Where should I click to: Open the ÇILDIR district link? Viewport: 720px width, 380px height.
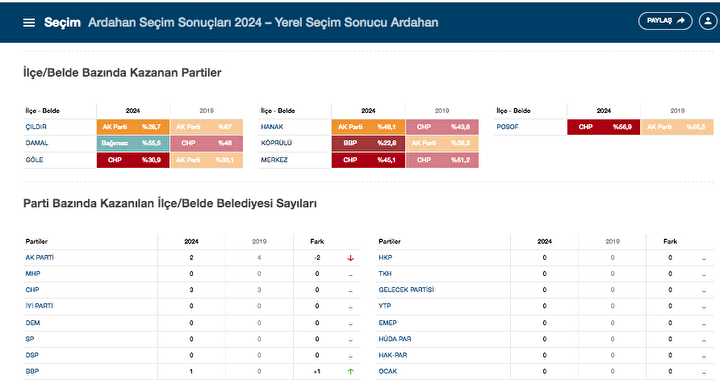[36, 127]
